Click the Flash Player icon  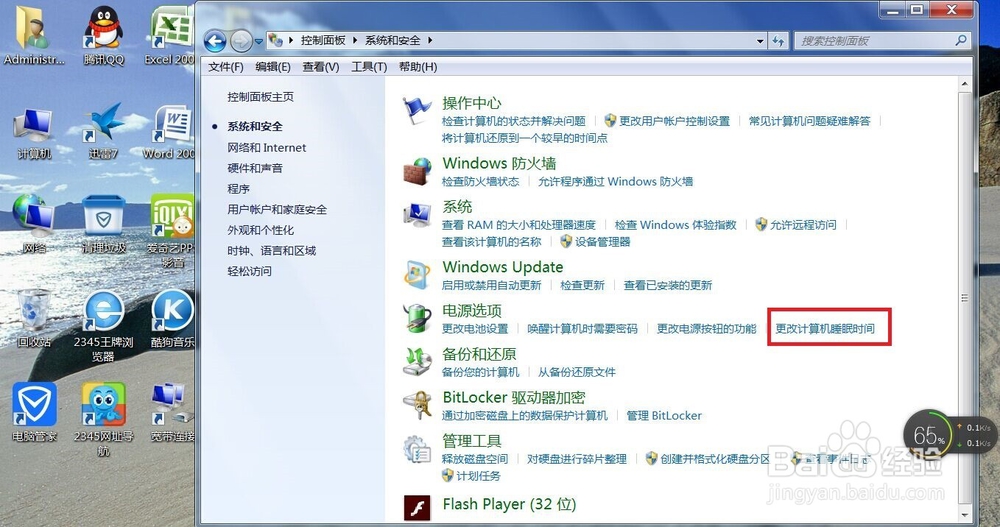[x=417, y=508]
